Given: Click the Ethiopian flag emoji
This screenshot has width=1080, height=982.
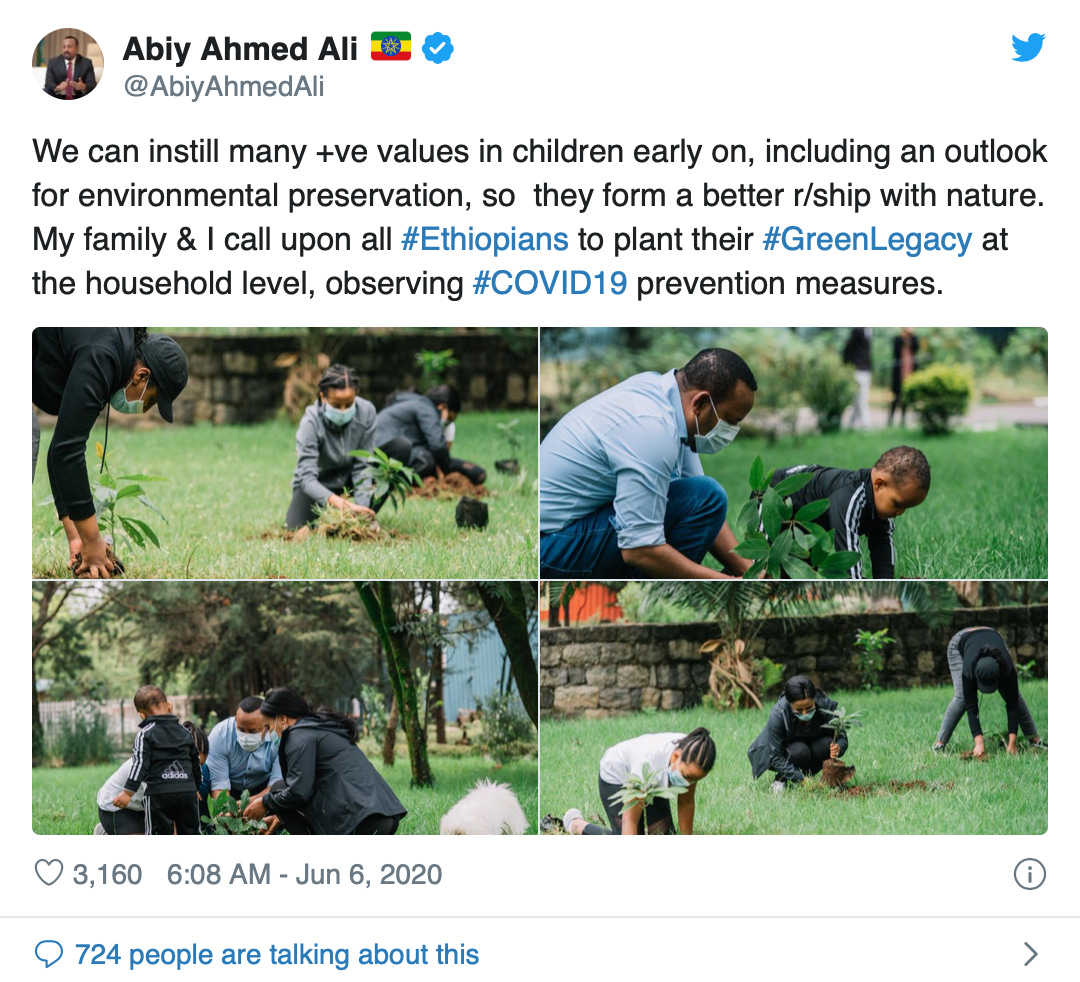Looking at the screenshot, I should 391,47.
